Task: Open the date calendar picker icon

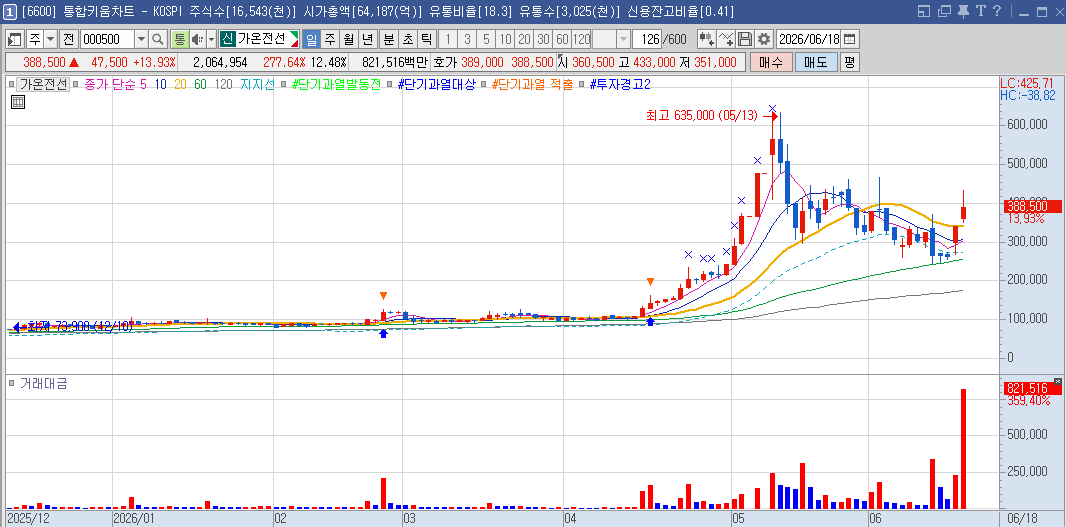Action: coord(850,39)
